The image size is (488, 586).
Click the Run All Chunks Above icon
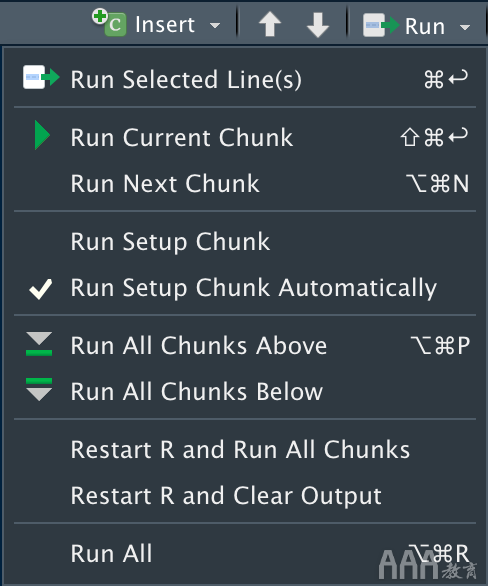point(39,343)
